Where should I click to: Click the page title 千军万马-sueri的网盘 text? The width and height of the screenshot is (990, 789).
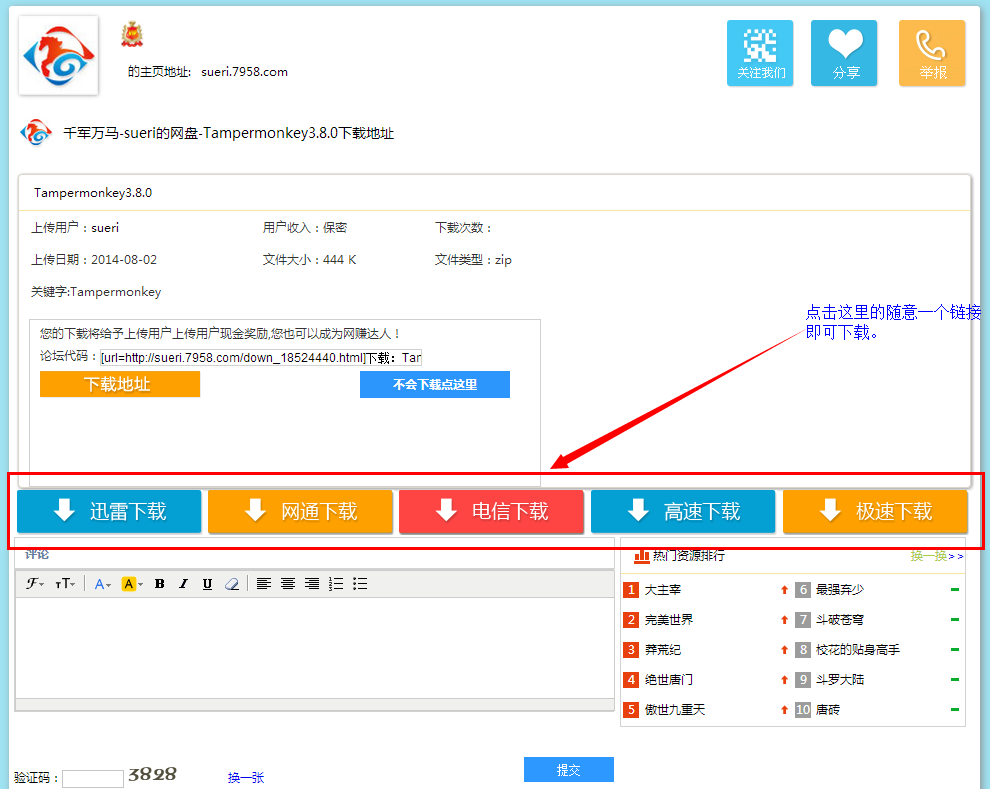229,133
